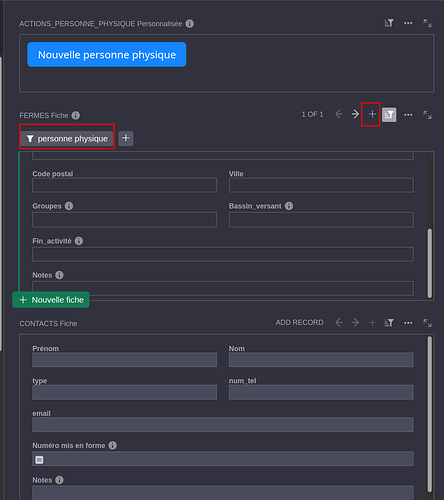The image size is (444, 500).
Task: Expand the FERMES widget to fullscreen
Action: coord(427,115)
